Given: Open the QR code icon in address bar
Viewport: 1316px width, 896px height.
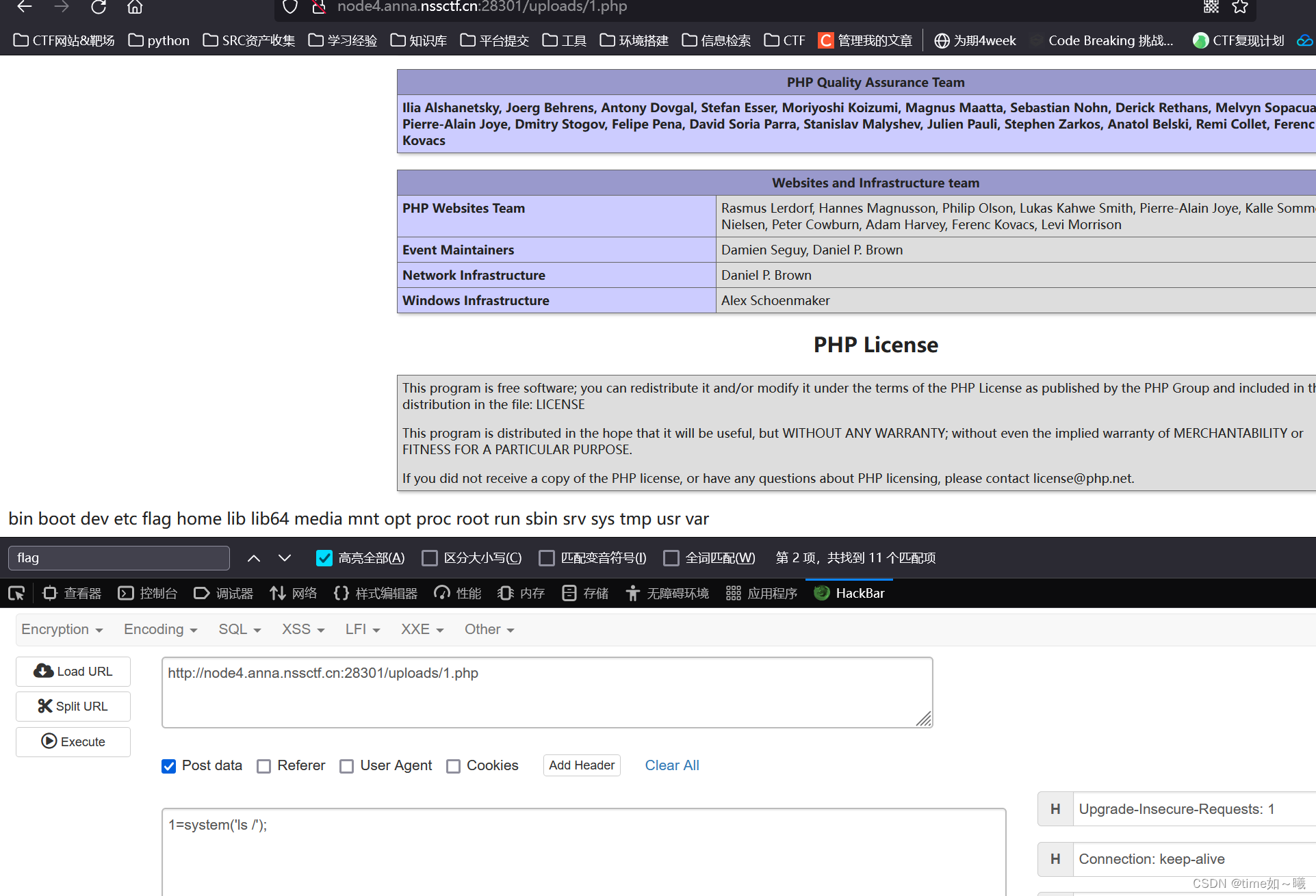Looking at the screenshot, I should click(1211, 7).
